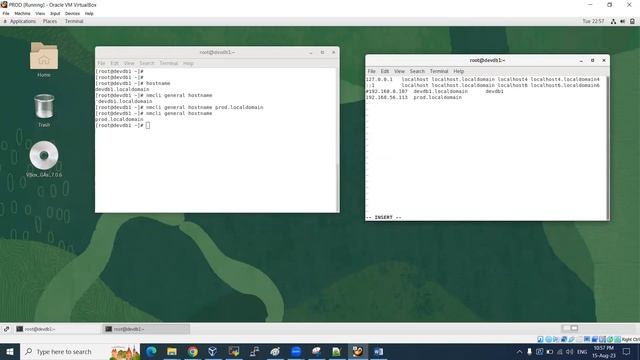Screen dimensions: 640x360
Task: Click the 'prod.localdomain' output line in left terminal
Action: [x=119, y=119]
